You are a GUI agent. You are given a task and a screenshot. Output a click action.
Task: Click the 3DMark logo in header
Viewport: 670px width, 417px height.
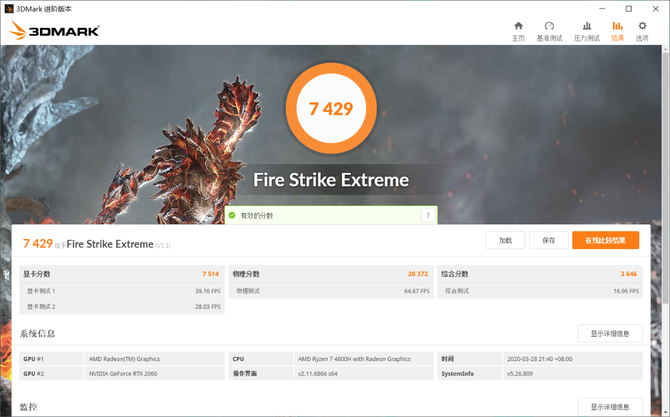[x=55, y=30]
